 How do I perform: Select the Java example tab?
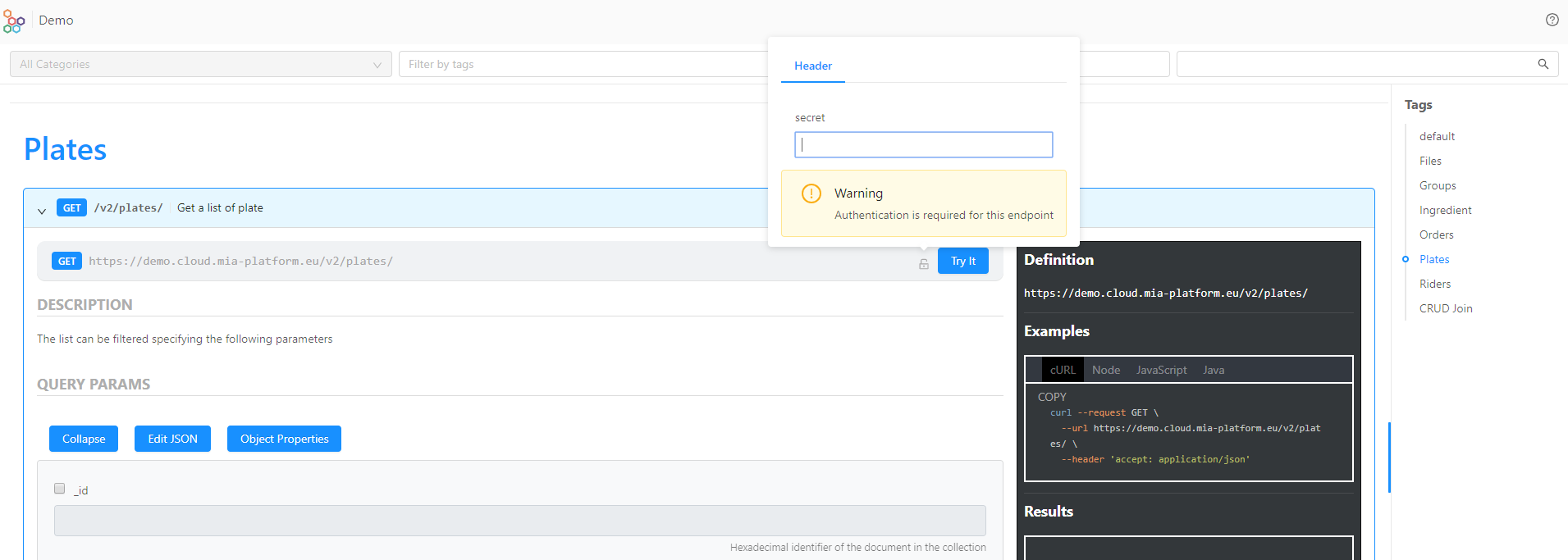[1214, 370]
